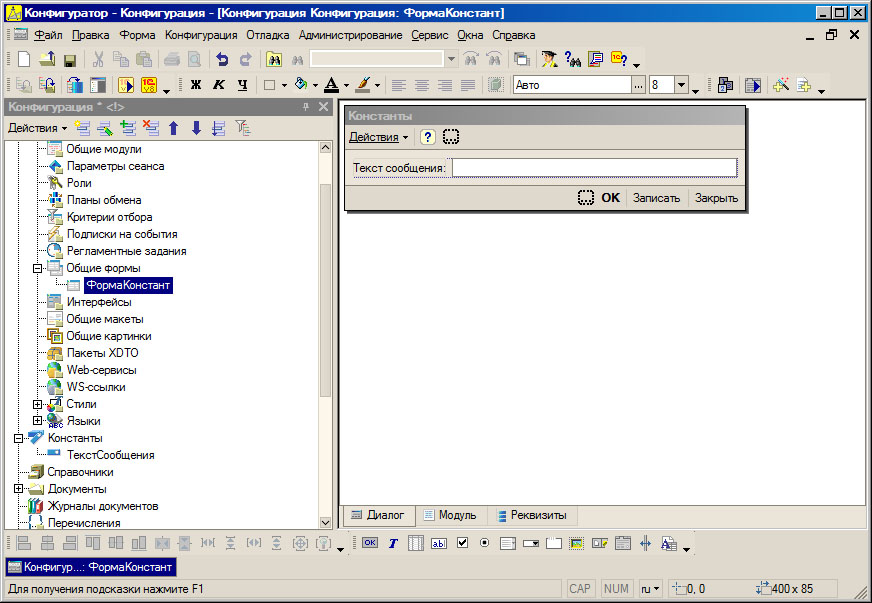This screenshot has width=872, height=603.
Task: Insert a splitter using the blue splitter icon
Action: [x=645, y=543]
